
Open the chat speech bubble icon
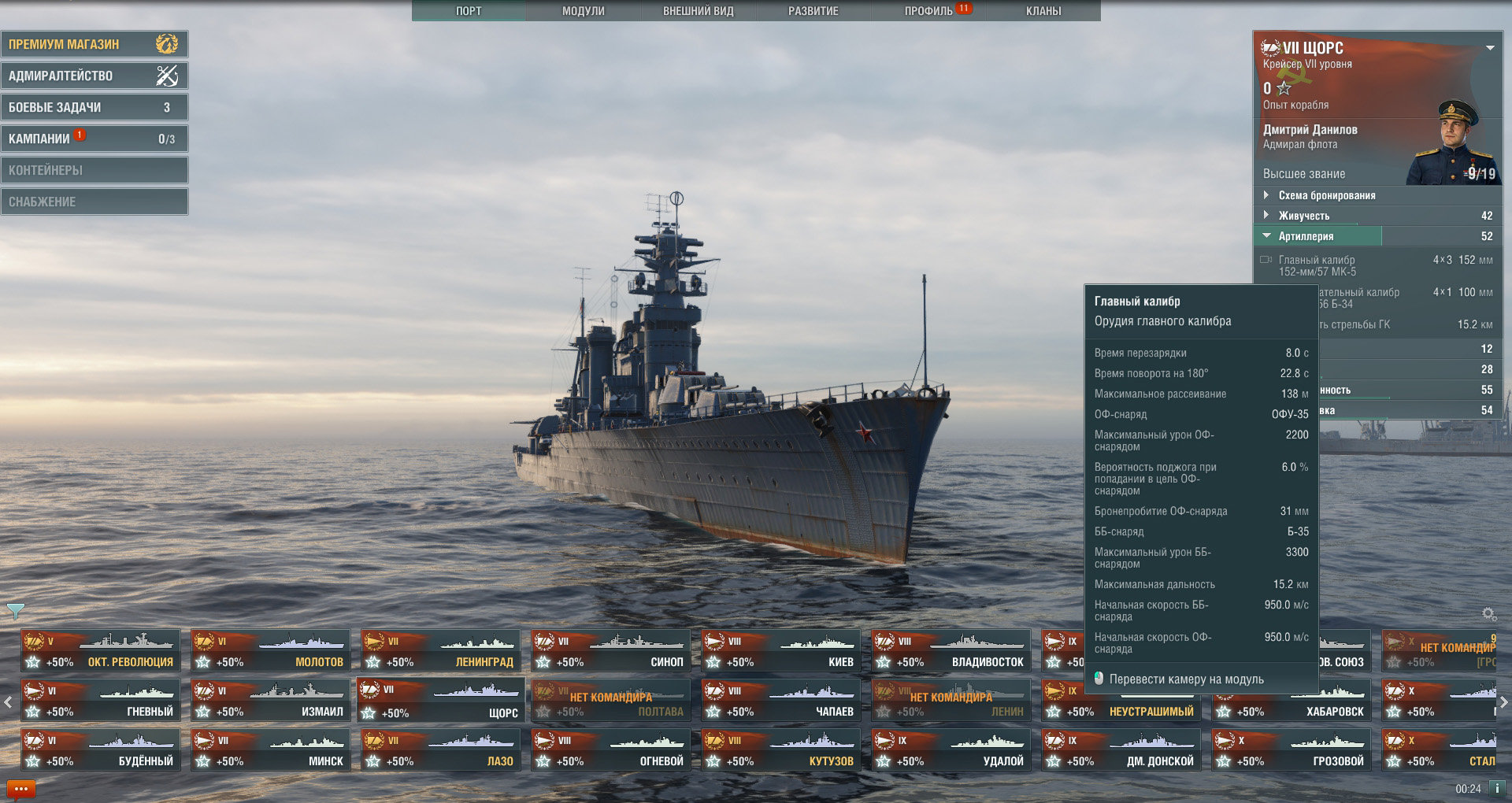click(x=20, y=788)
